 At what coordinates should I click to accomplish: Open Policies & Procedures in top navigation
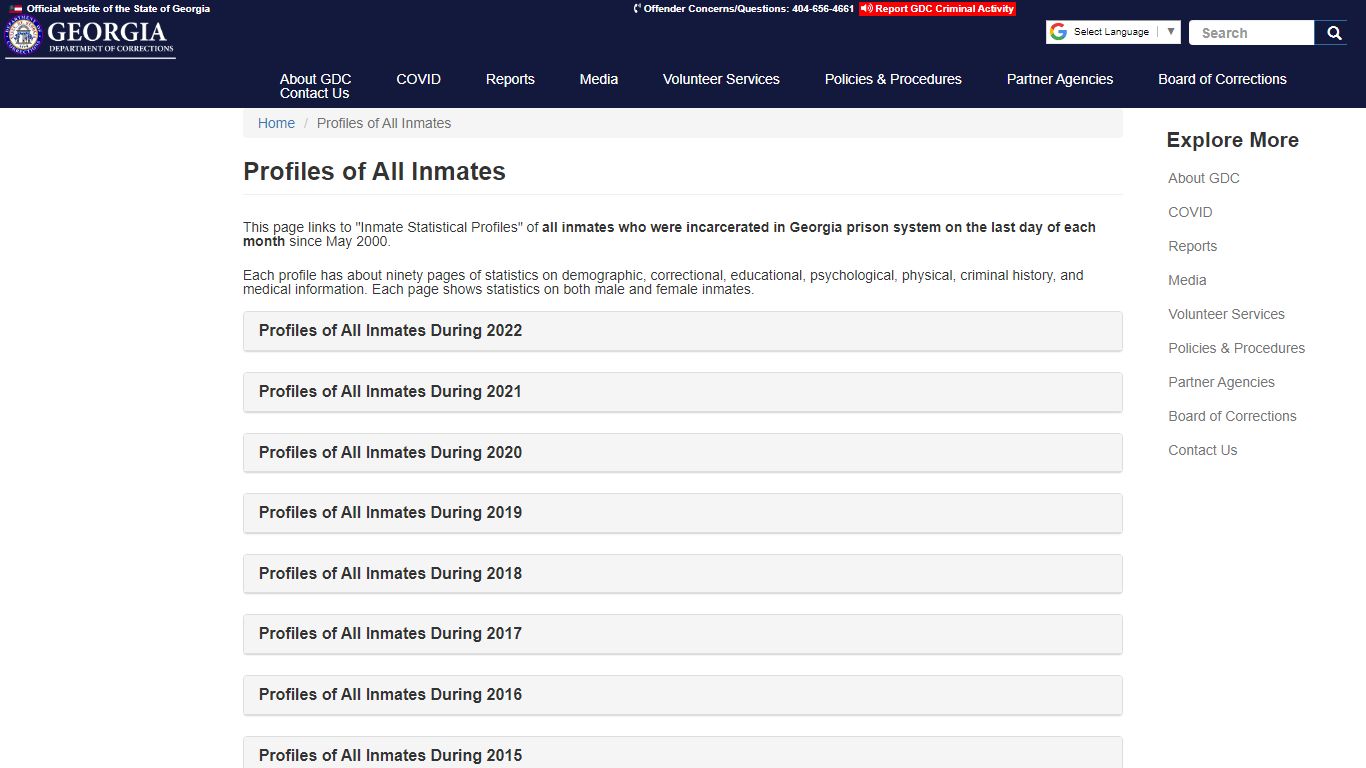[x=893, y=79]
